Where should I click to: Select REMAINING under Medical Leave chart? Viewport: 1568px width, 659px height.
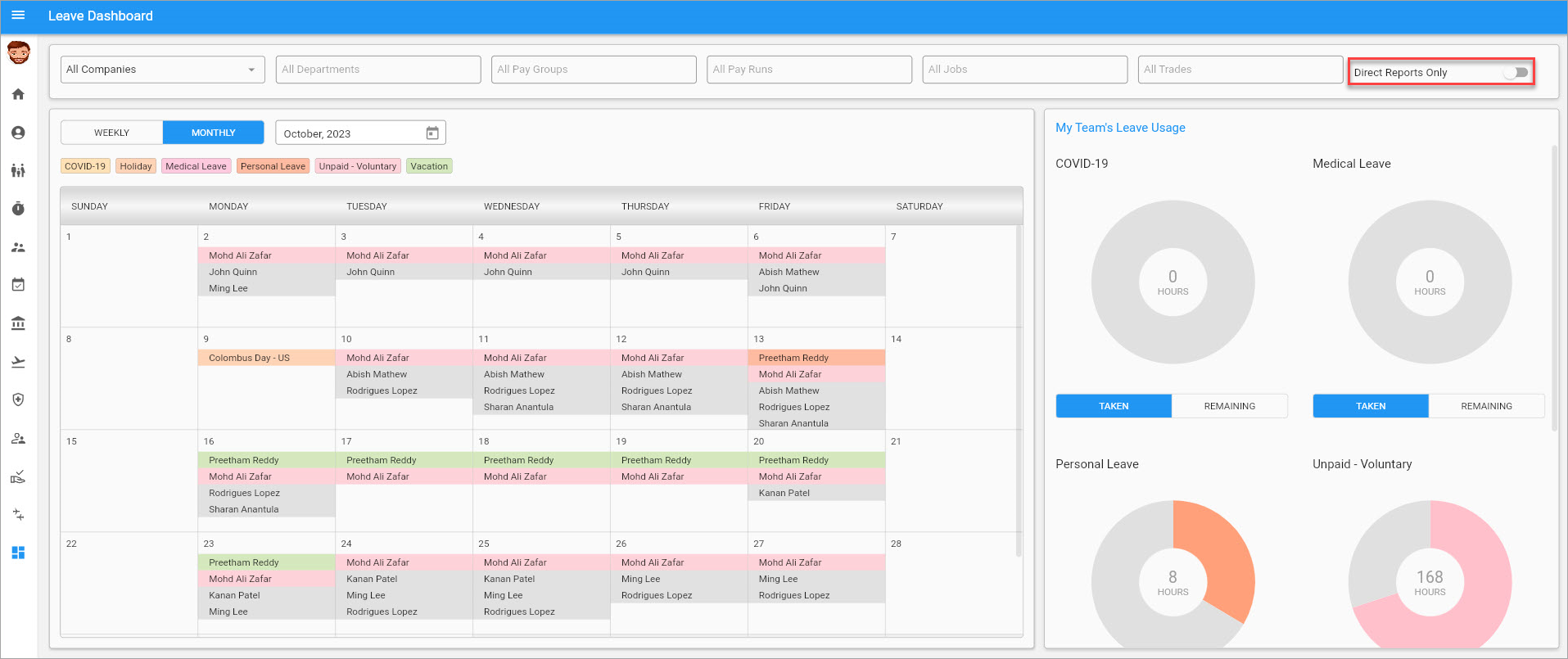coord(1486,406)
